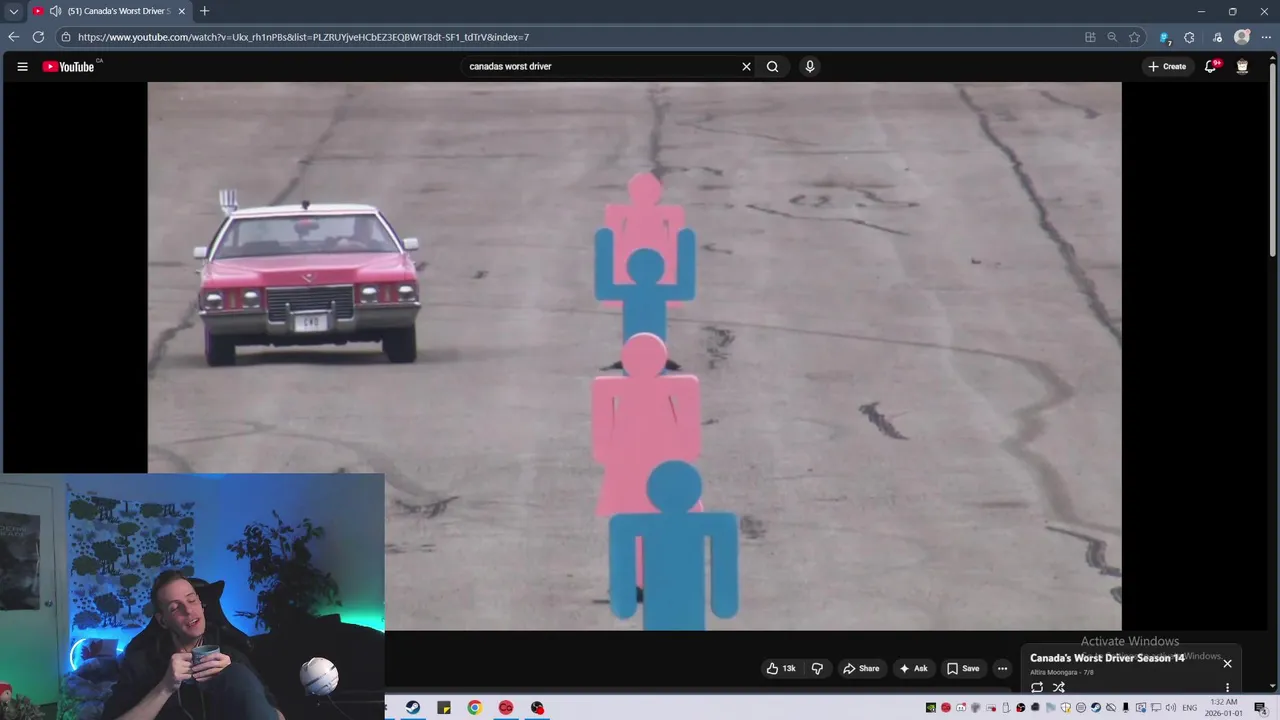1280x720 pixels.
Task: Start voice search with microphone icon
Action: pos(810,67)
